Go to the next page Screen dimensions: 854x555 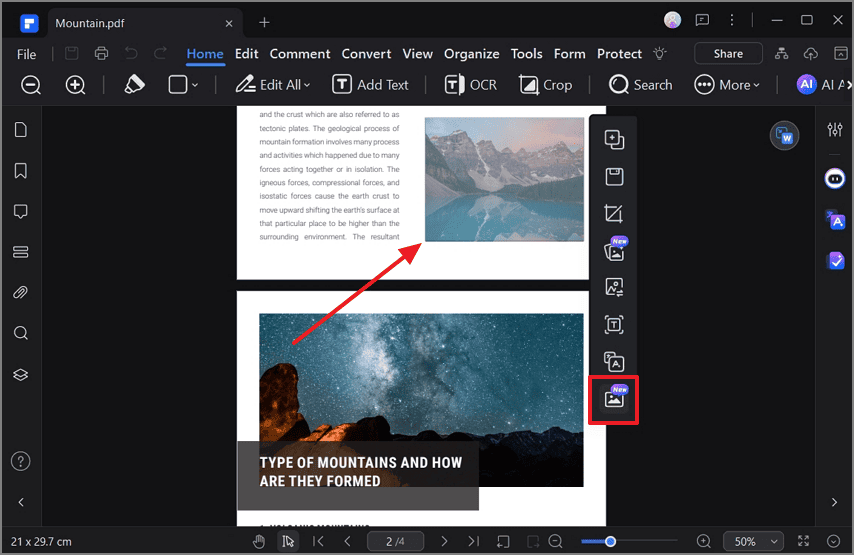(x=444, y=541)
